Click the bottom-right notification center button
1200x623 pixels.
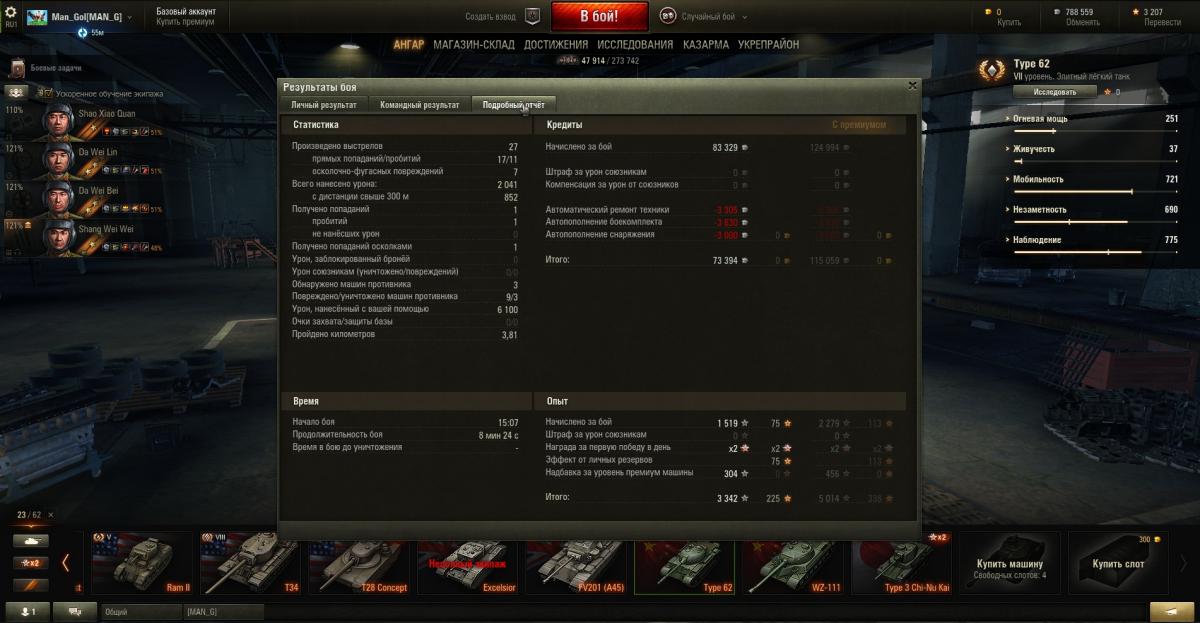[x=1171, y=611]
